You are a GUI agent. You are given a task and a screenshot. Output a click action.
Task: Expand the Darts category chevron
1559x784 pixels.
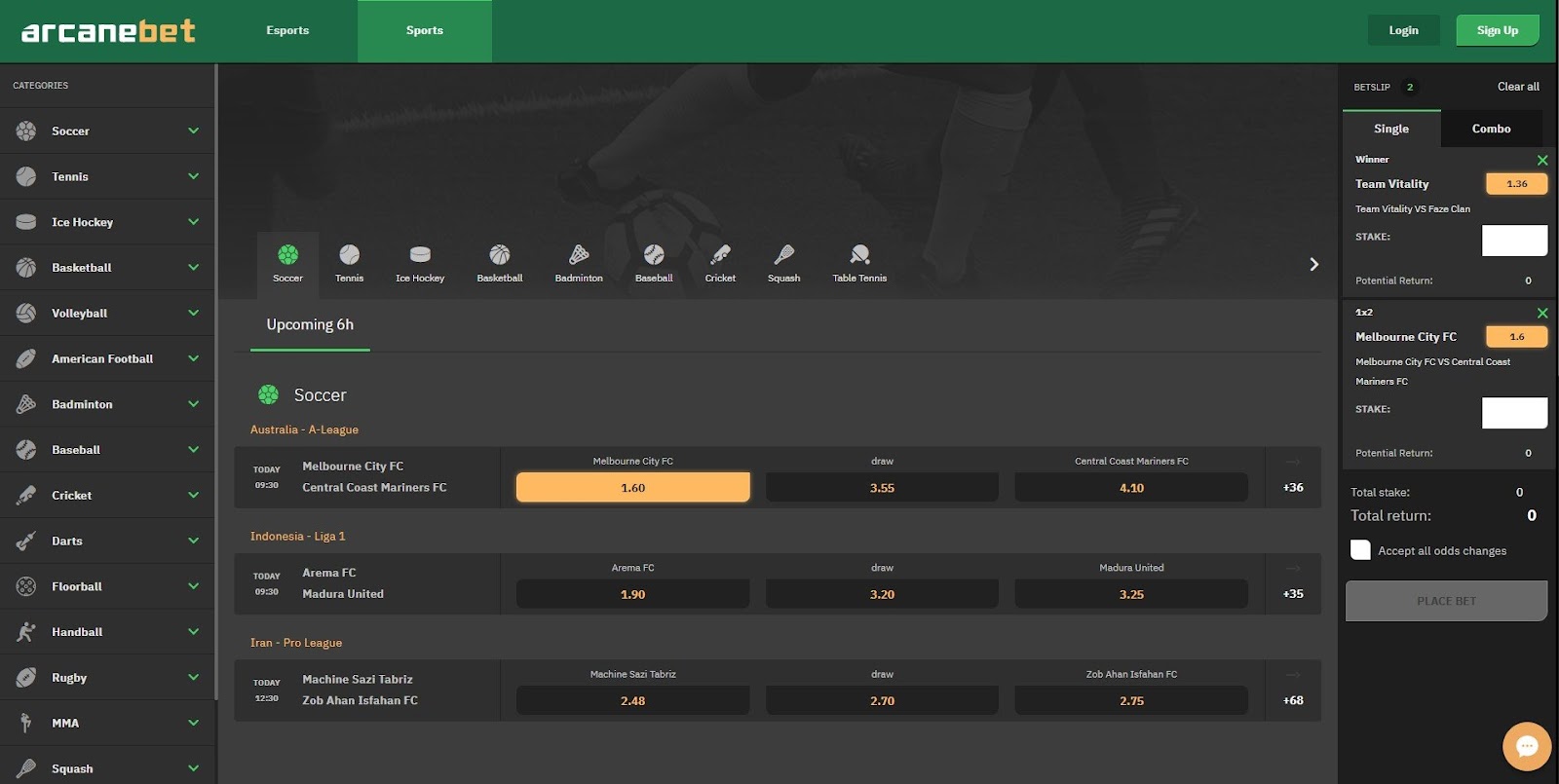coord(193,541)
